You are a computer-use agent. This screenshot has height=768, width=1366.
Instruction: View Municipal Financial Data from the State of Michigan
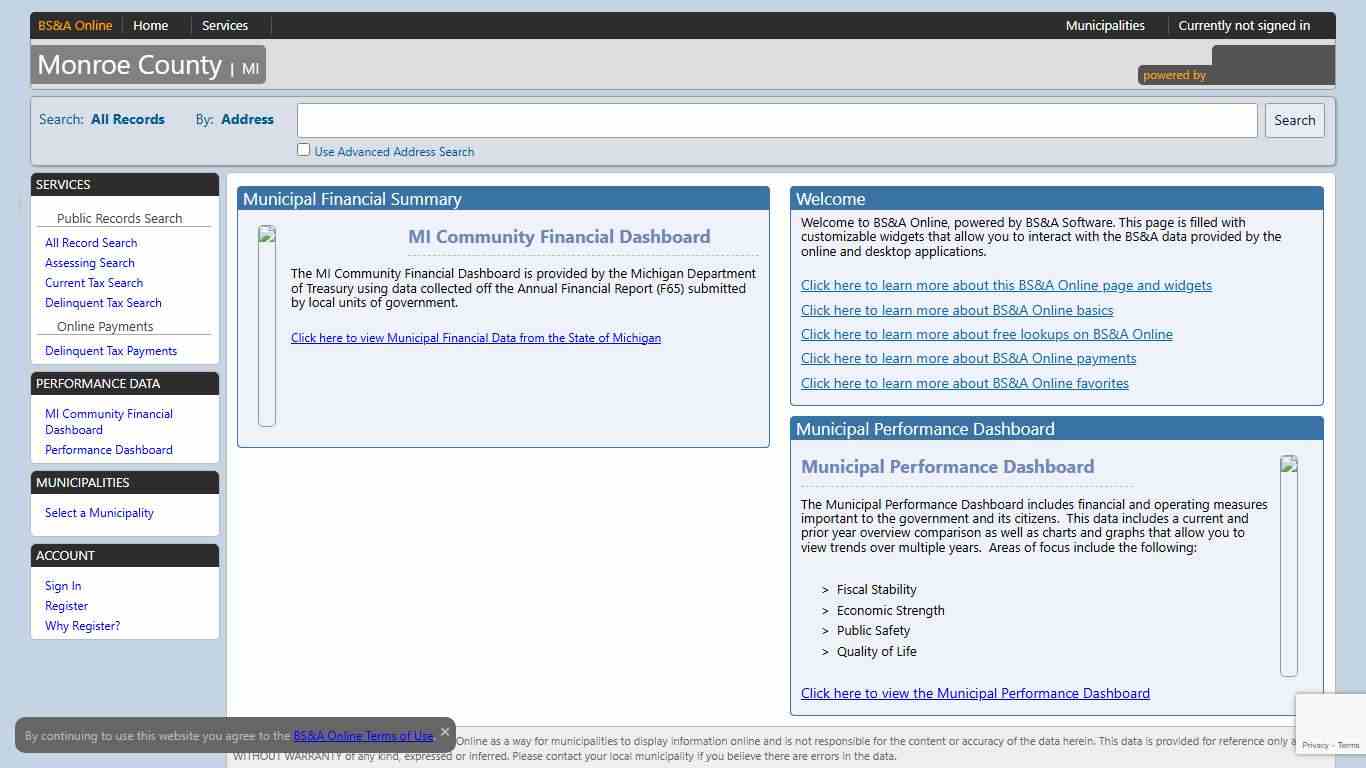476,337
